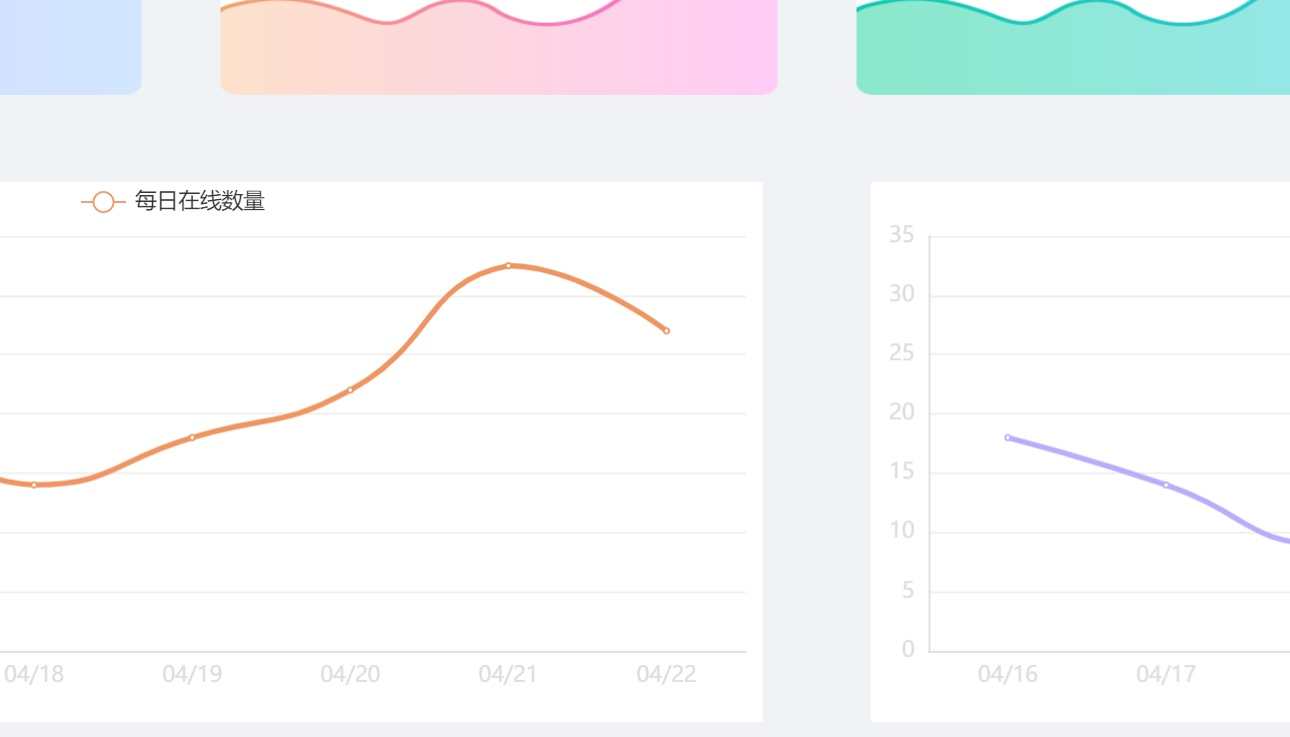
Task: Open the light blue card at the top left
Action: [68, 48]
